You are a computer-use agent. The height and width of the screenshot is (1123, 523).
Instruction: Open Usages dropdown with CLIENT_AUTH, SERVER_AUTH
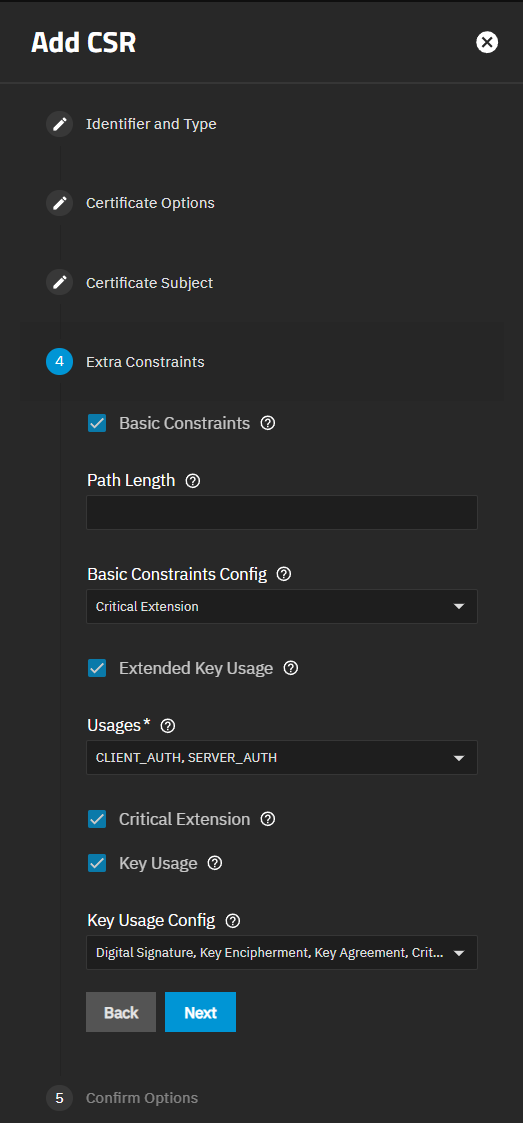[x=282, y=758]
